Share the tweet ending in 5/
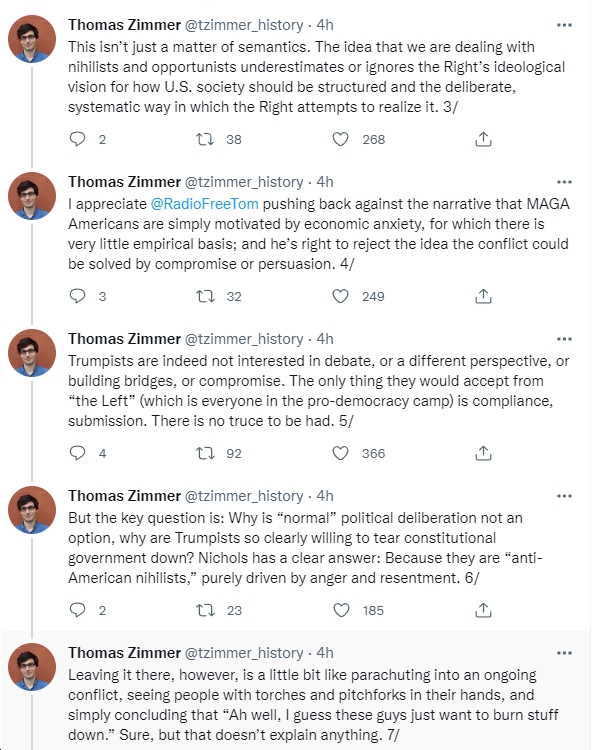The height and width of the screenshot is (750, 595). [x=483, y=453]
